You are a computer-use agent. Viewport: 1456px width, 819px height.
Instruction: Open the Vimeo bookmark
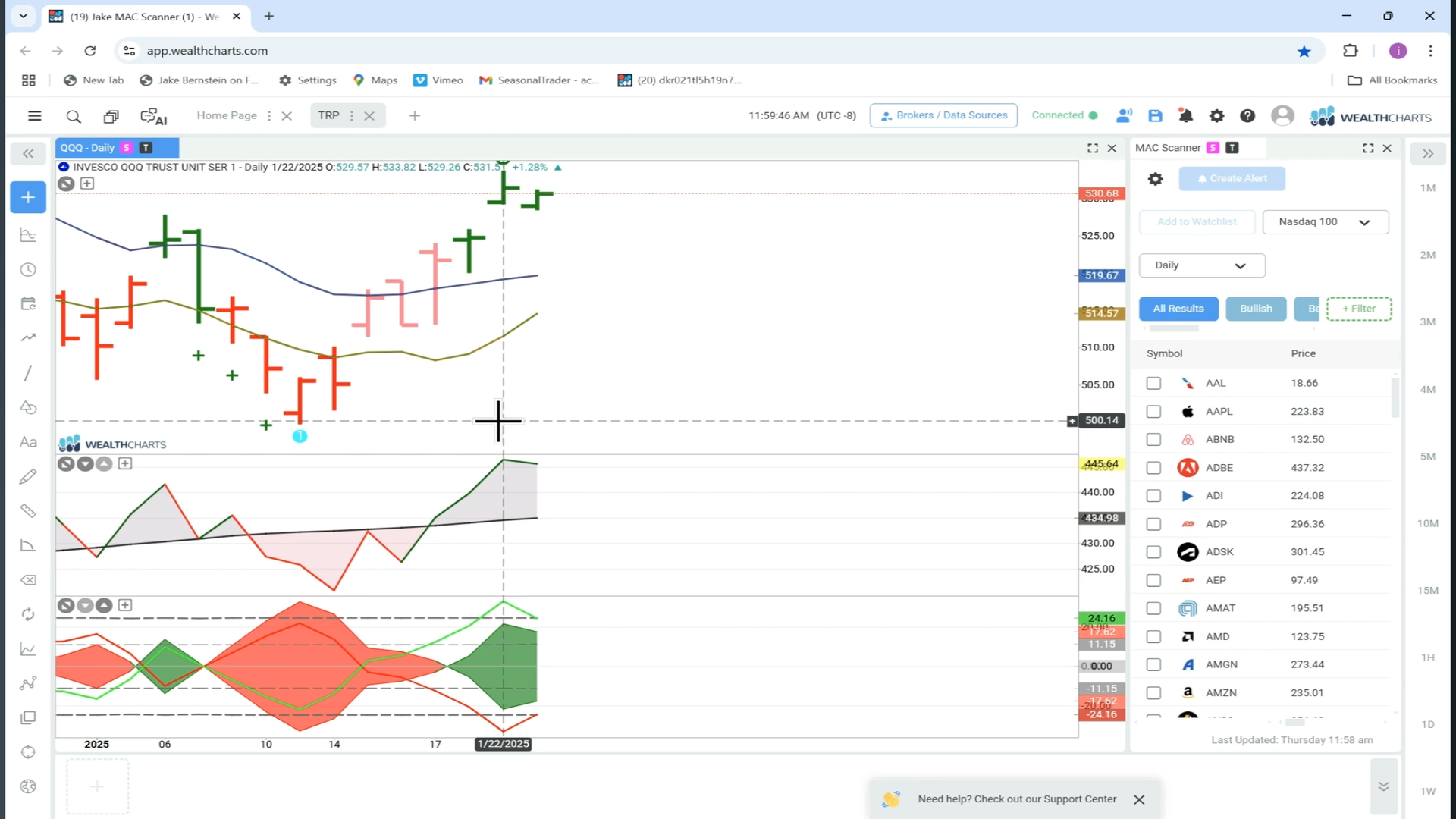point(438,80)
